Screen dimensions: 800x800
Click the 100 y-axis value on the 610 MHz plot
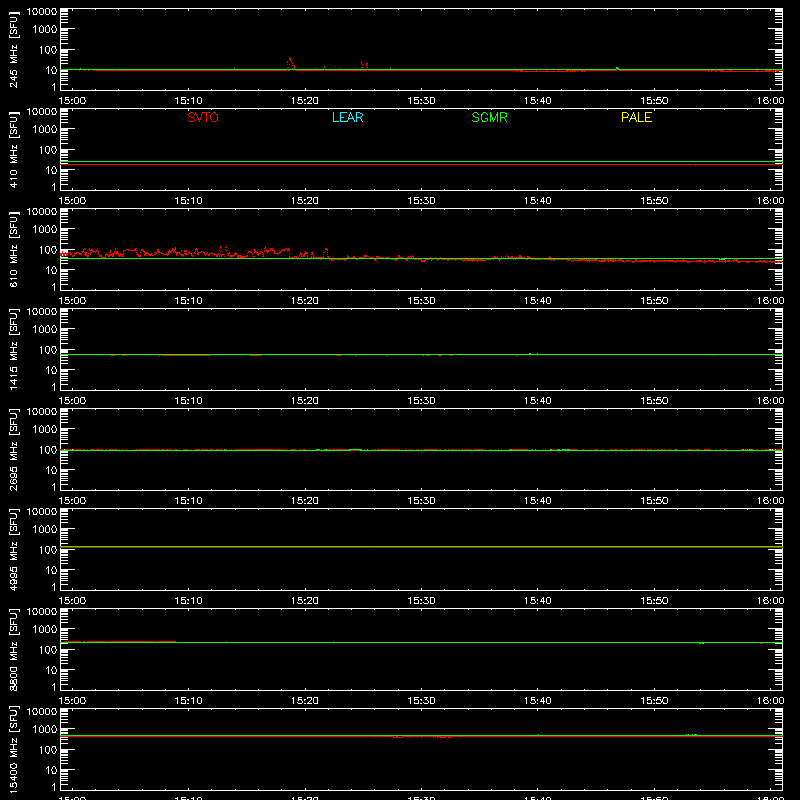tap(48, 249)
